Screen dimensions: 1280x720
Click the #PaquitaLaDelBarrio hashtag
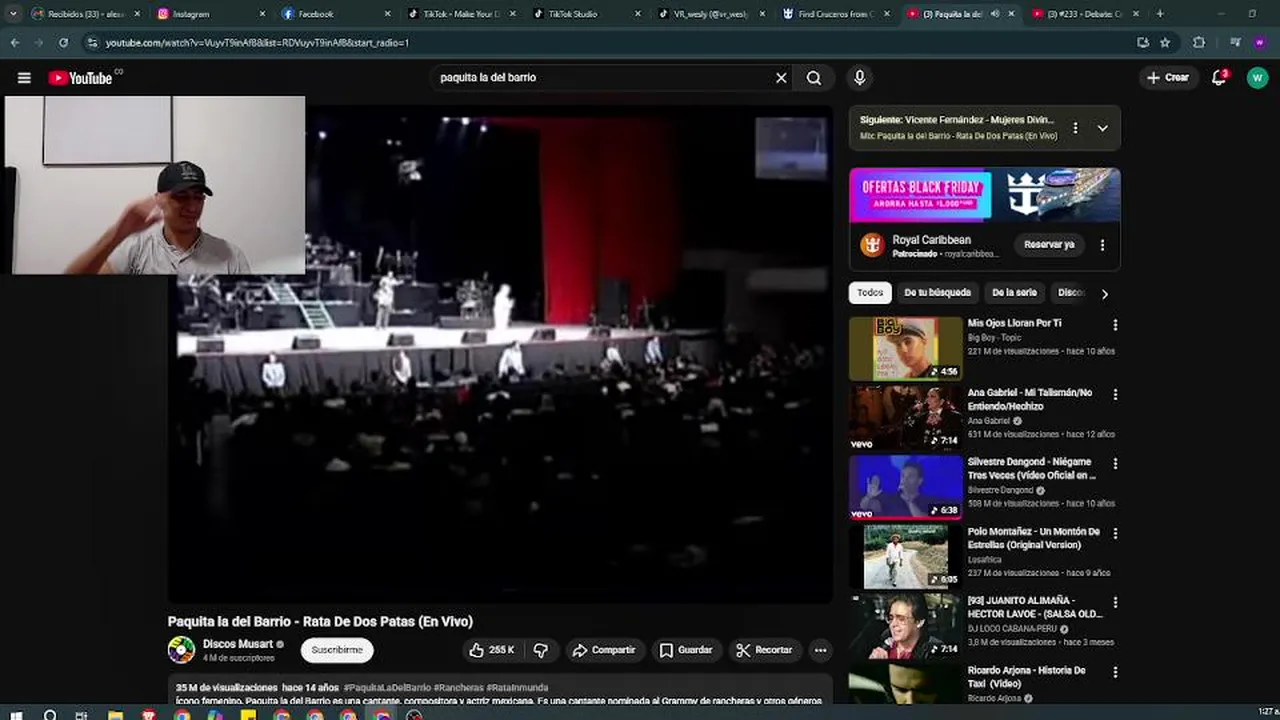click(387, 688)
